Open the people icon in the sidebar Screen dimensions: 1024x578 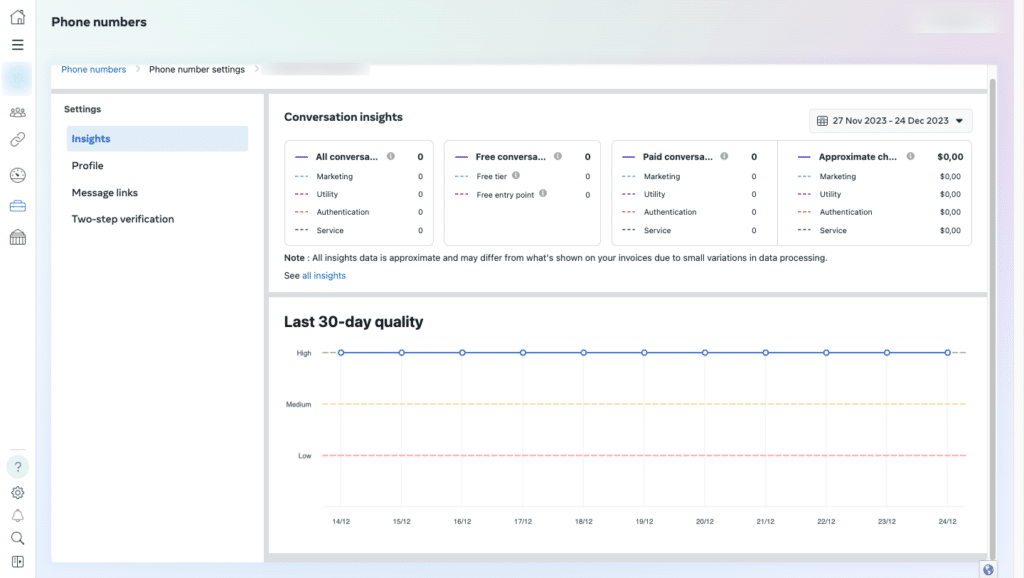pyautogui.click(x=18, y=112)
